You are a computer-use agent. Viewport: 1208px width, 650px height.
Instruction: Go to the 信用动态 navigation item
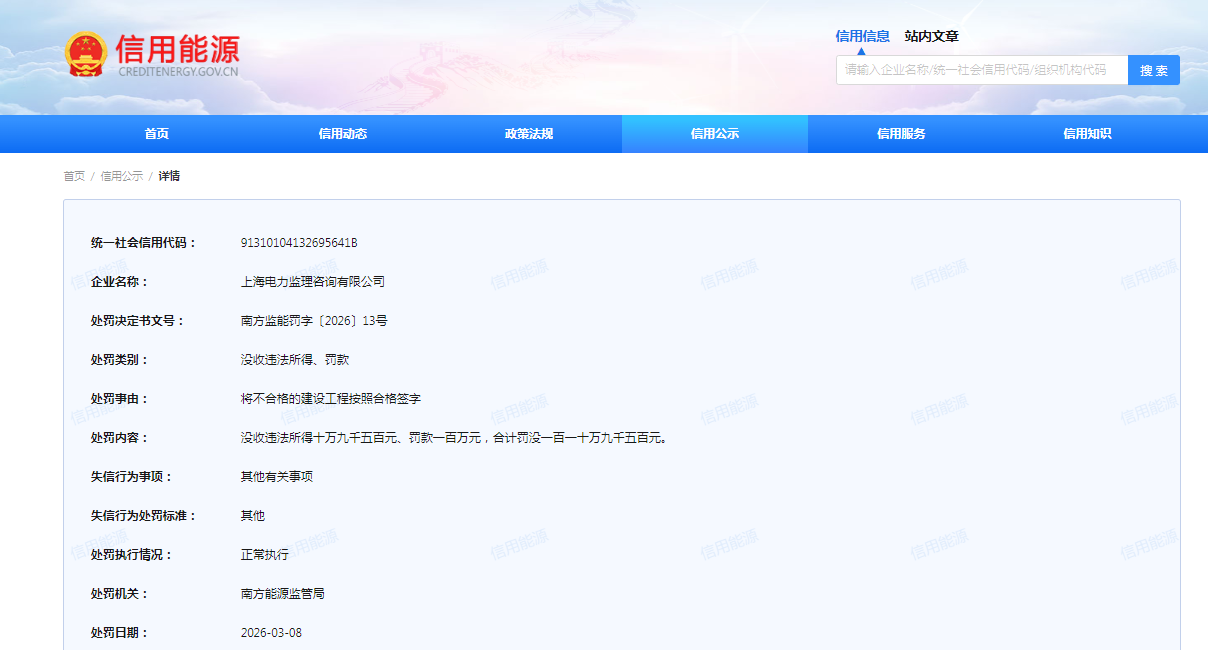pyautogui.click(x=342, y=134)
